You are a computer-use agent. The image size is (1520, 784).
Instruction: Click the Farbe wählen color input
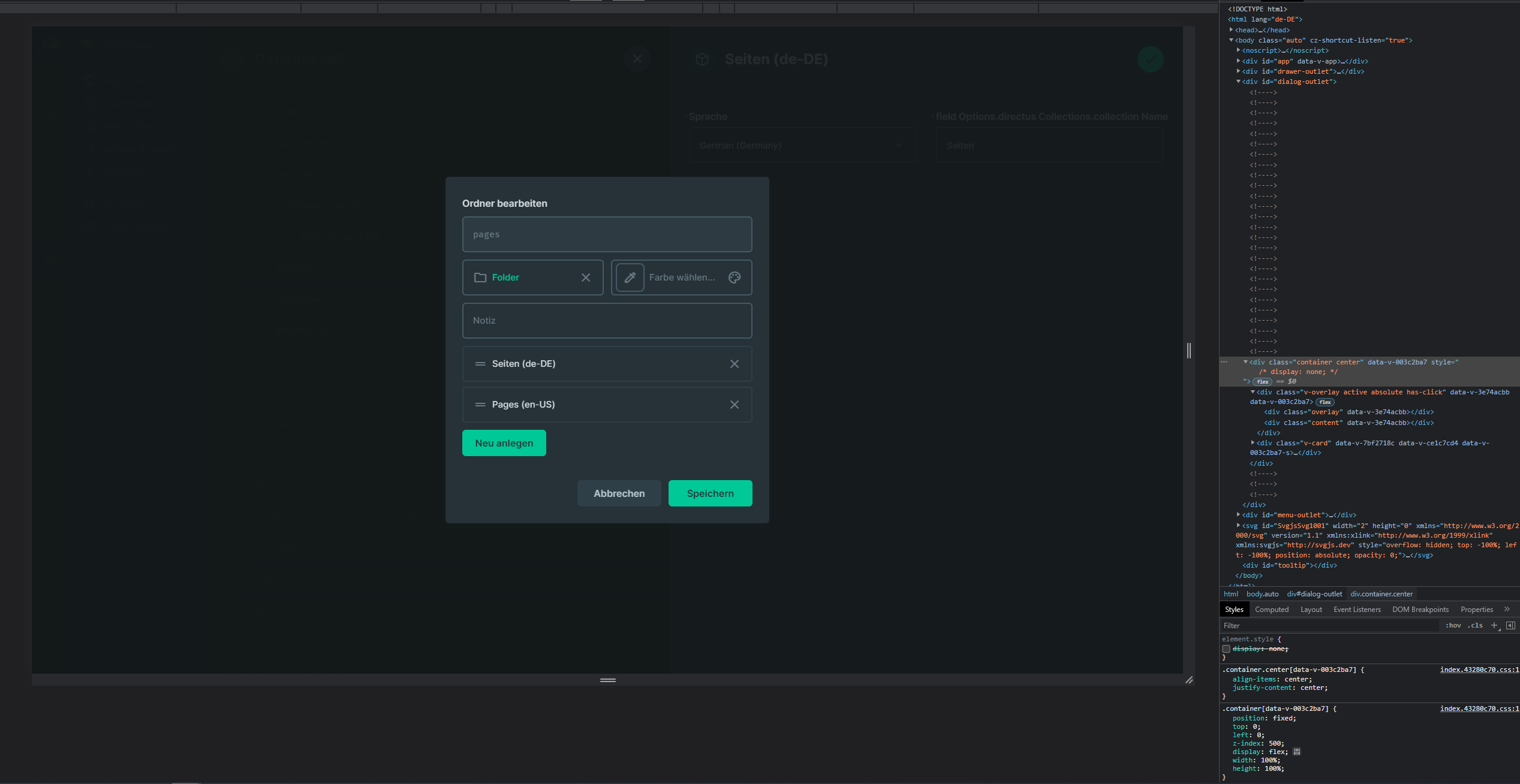coord(682,278)
